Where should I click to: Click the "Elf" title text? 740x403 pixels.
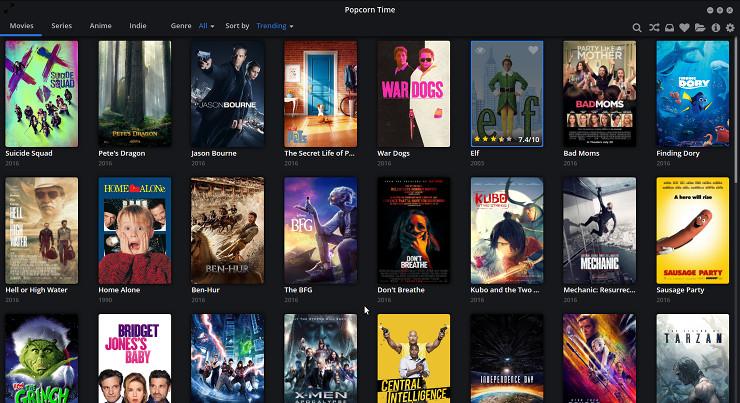474,153
